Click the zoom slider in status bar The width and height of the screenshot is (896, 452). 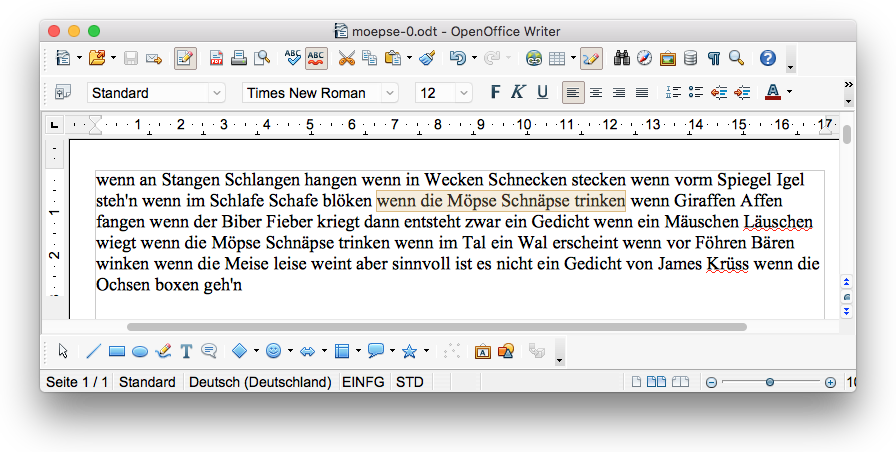[x=769, y=382]
